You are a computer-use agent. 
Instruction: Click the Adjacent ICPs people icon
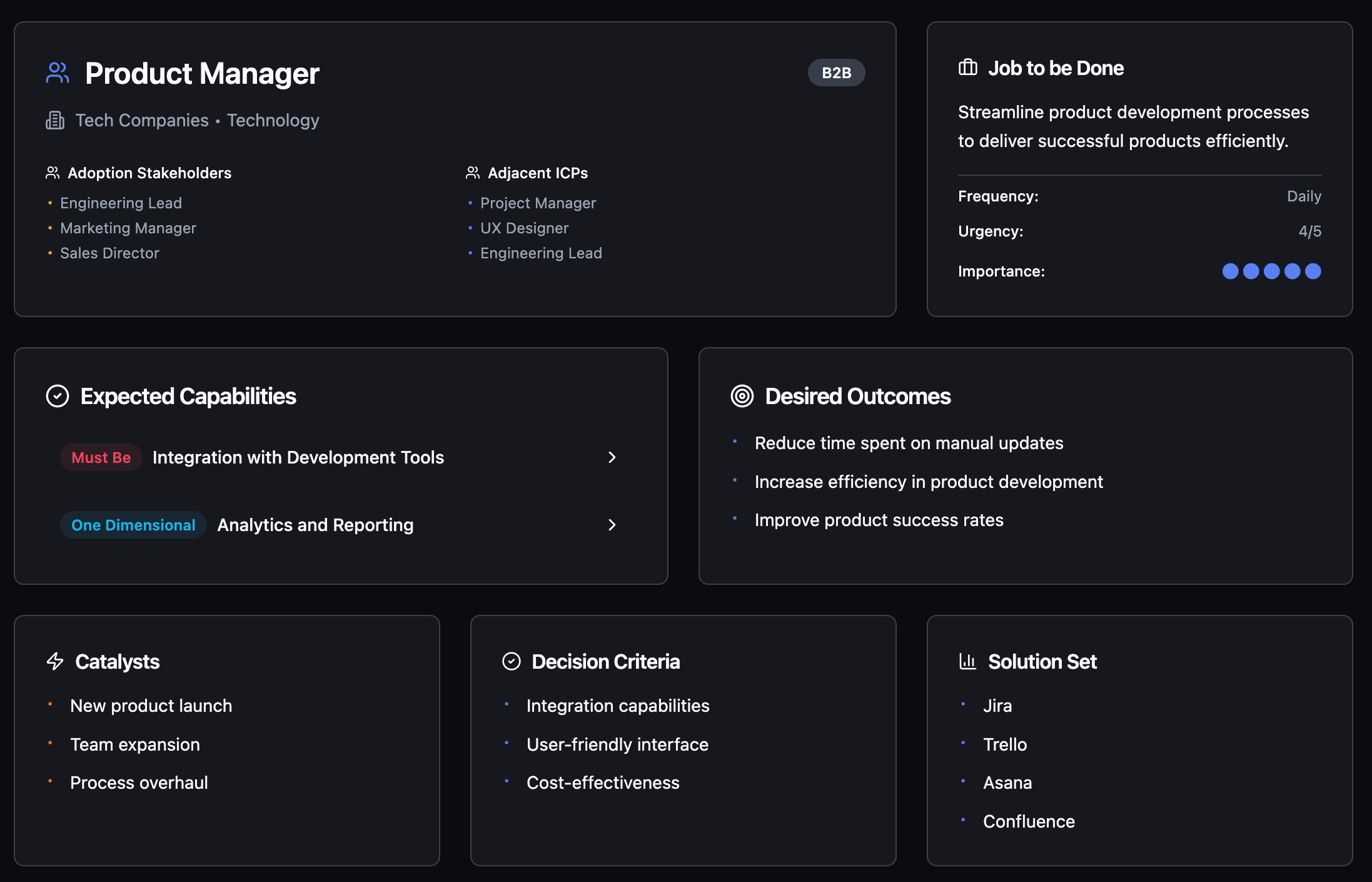(473, 173)
